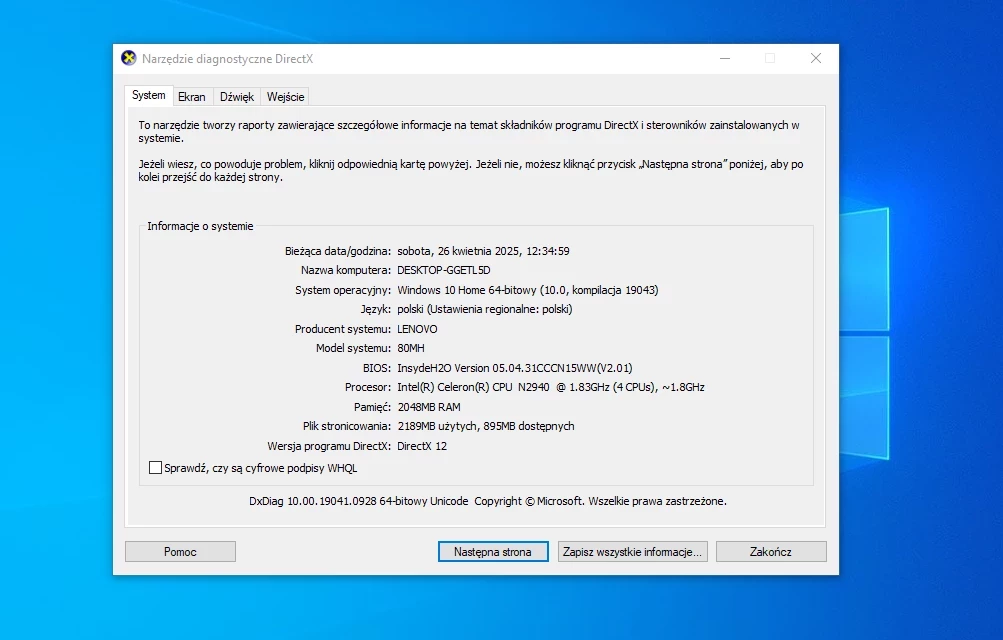Click the Model systemu label
Image resolution: width=1003 pixels, height=640 pixels.
tap(353, 348)
